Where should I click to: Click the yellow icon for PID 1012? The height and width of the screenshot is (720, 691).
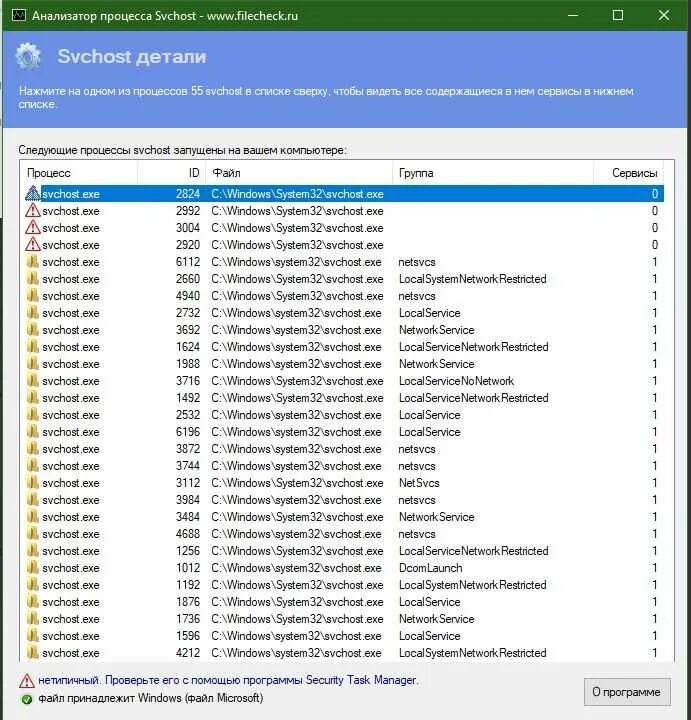[33, 568]
